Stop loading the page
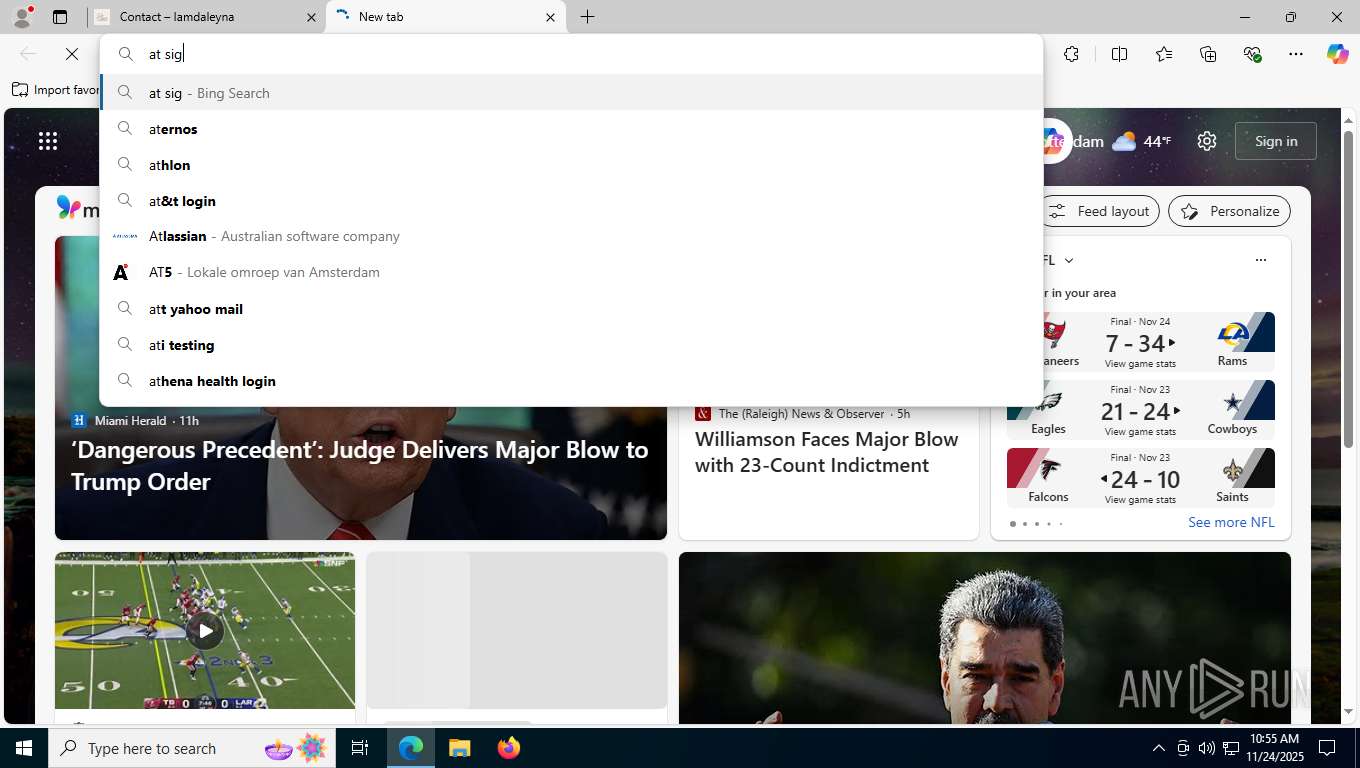This screenshot has width=1360, height=768. coord(72,54)
